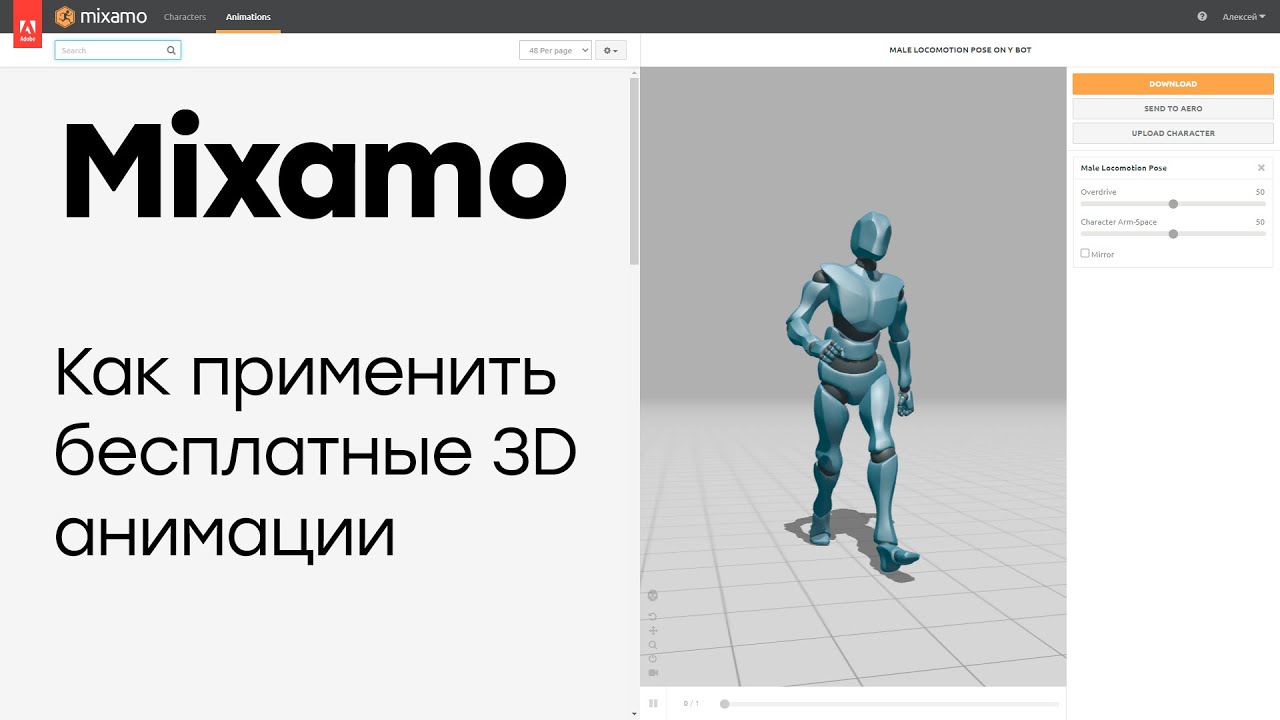Image resolution: width=1280 pixels, height=720 pixels.
Task: Open the Mixamo home logo
Action: (x=99, y=17)
